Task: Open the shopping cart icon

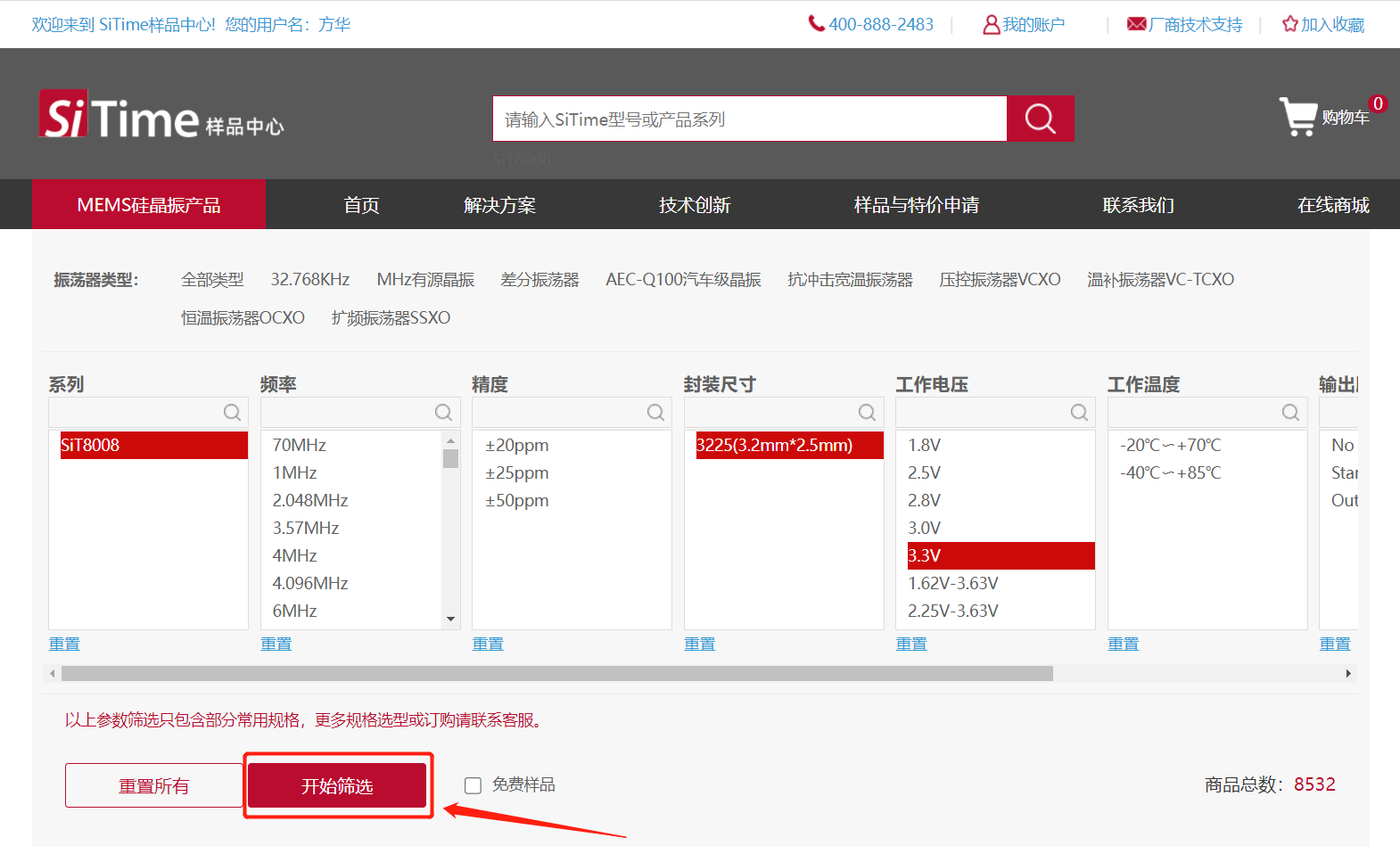Action: pos(1298,116)
